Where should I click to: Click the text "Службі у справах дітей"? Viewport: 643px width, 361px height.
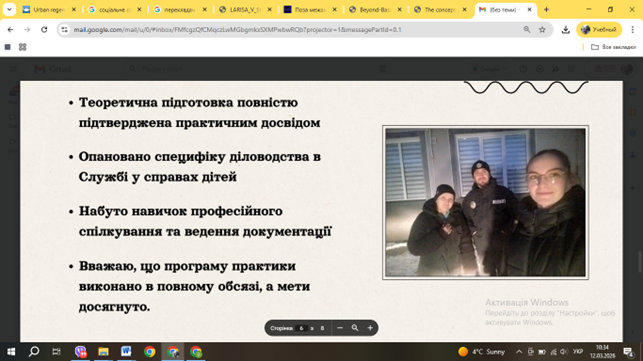(158, 177)
